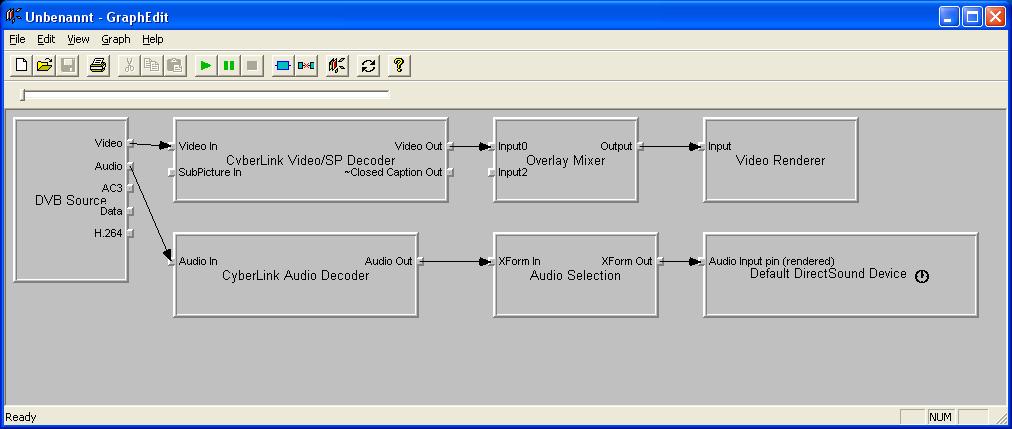Open the View menu
The width and height of the screenshot is (1012, 429).
click(x=78, y=39)
